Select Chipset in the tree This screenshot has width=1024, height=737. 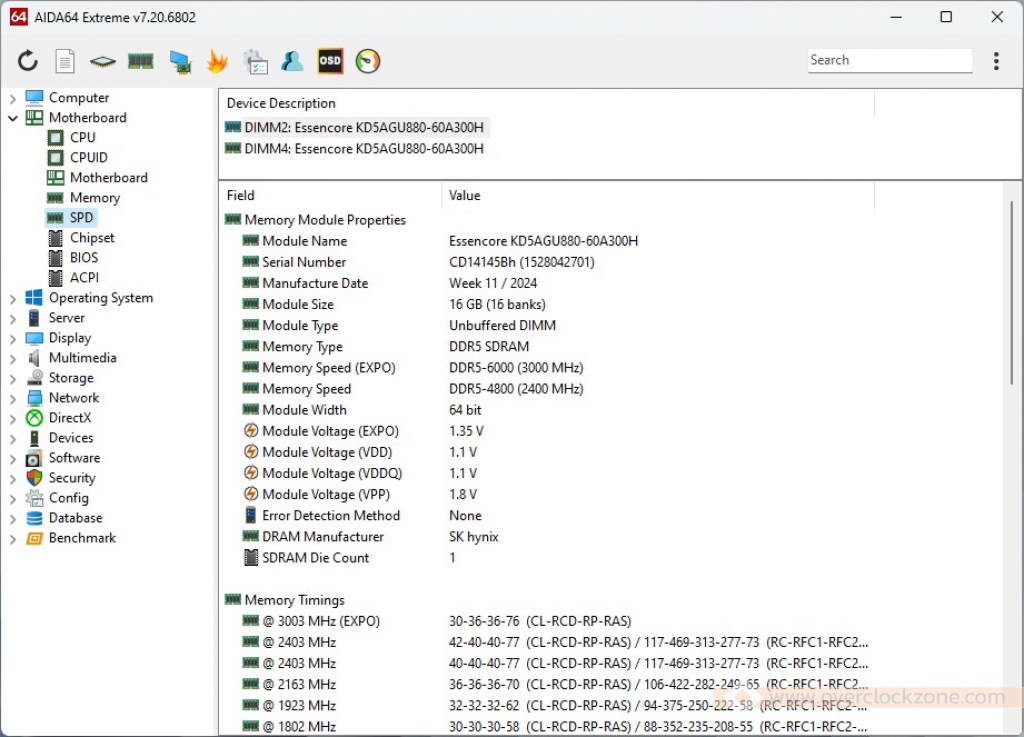pos(92,238)
